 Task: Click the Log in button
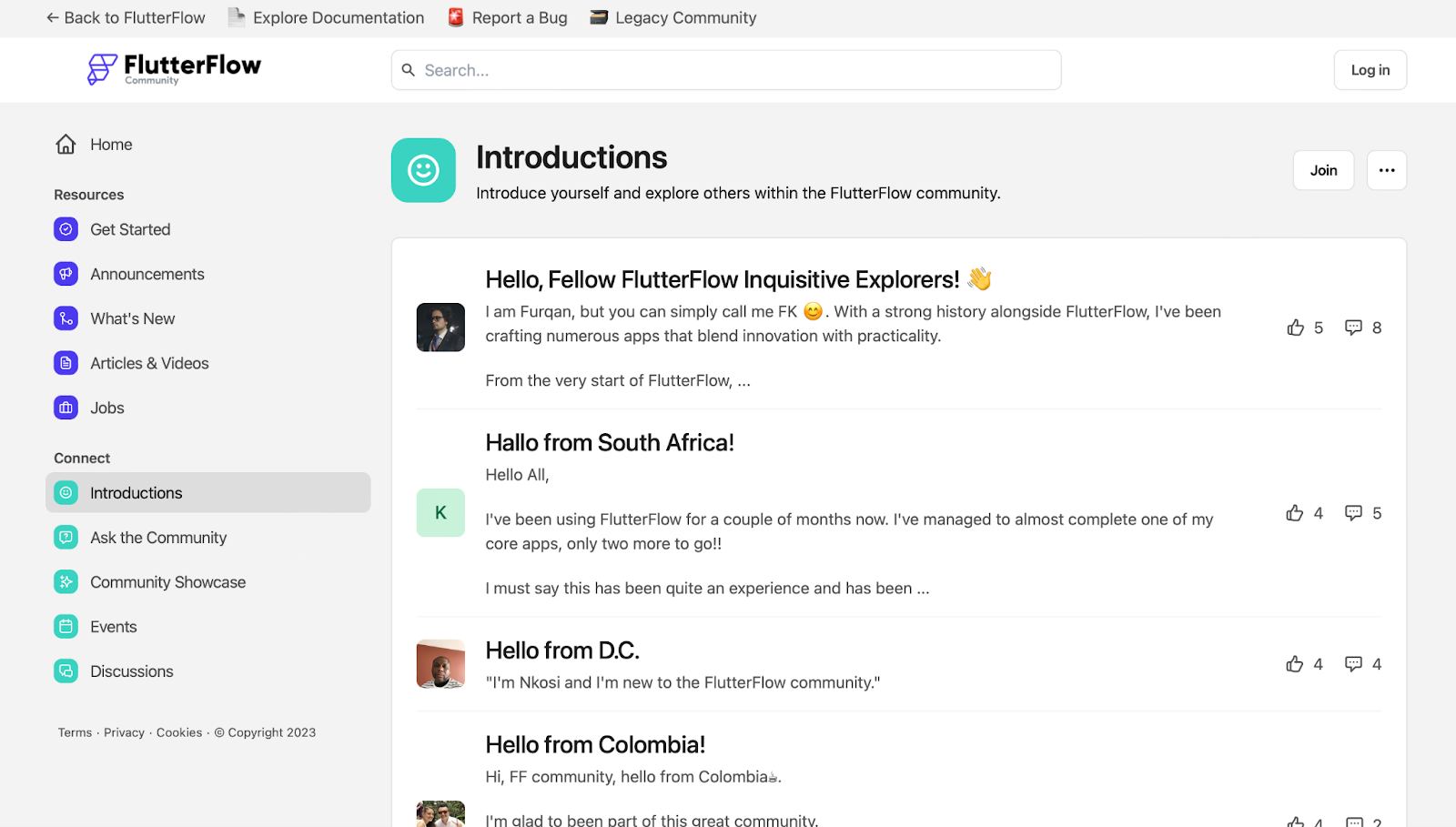coord(1370,70)
